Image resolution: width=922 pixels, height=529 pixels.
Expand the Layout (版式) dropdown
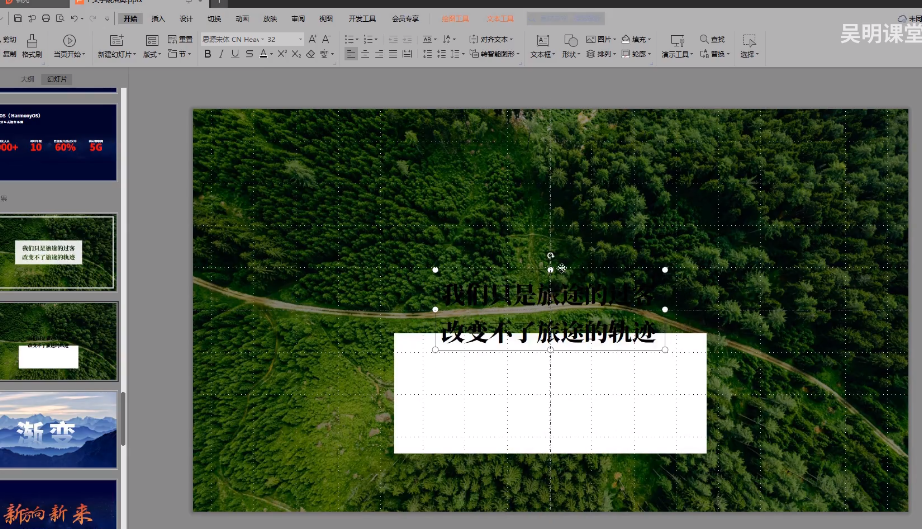click(x=152, y=54)
